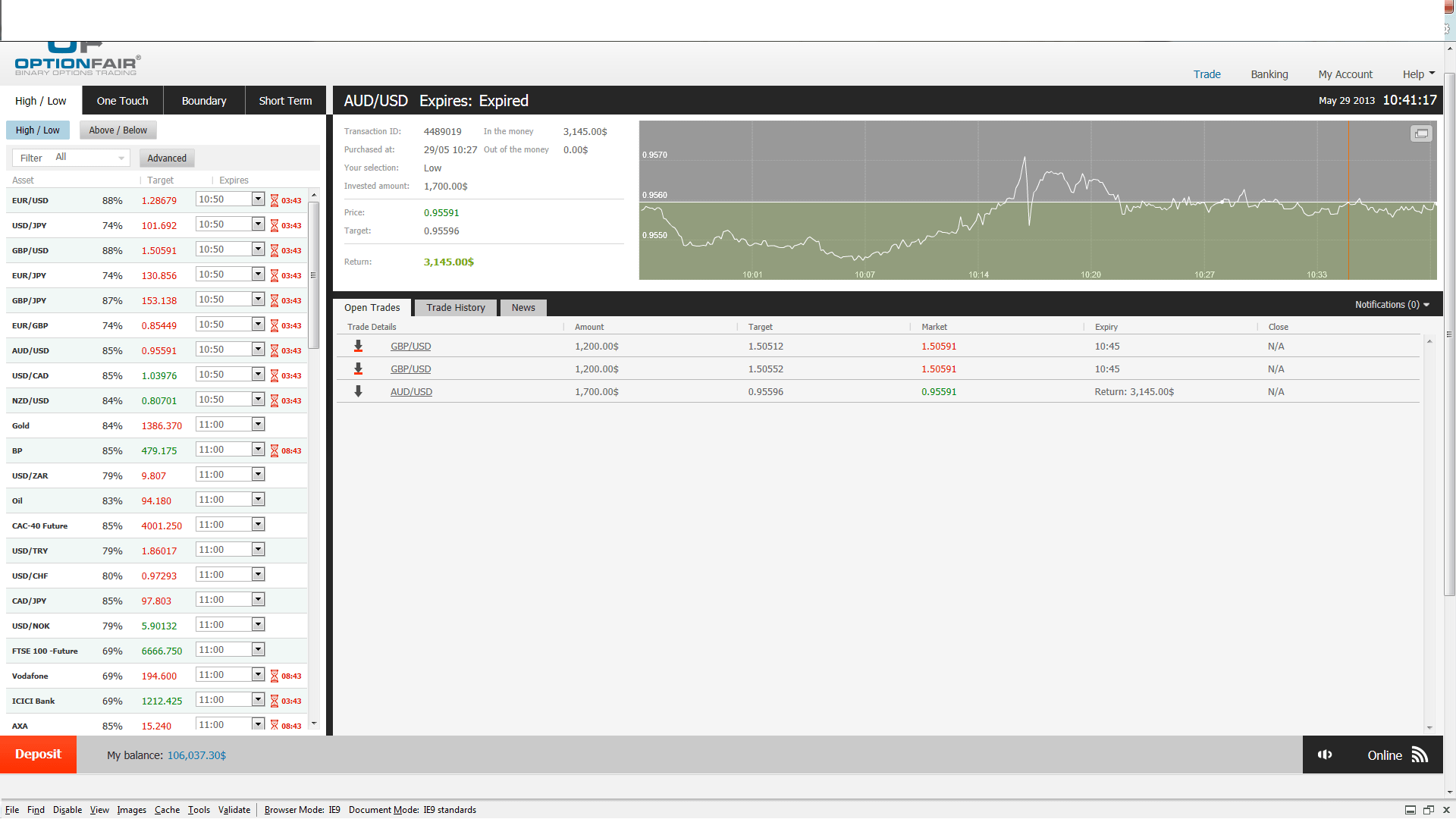
Task: Select the High / Low sub-option button
Action: [38, 130]
